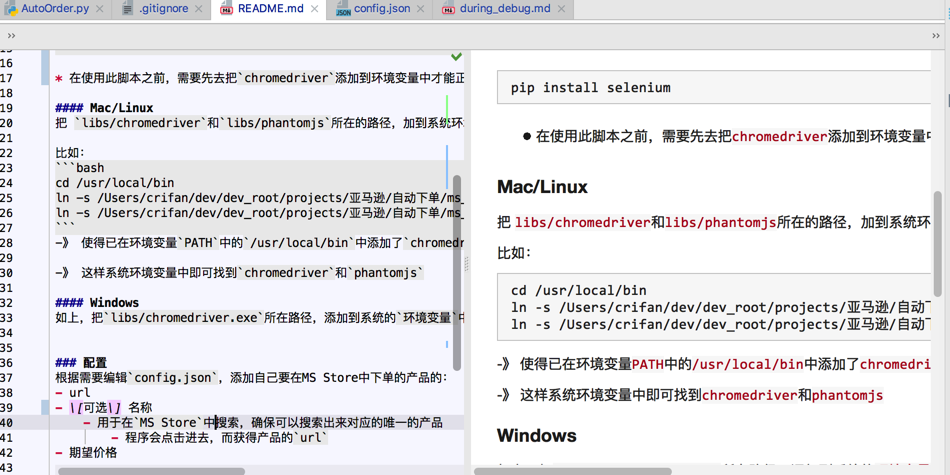This screenshot has width=950, height=475.
Task: Click '`phantomjs`' at end of editor line 30
Action: click(386, 273)
